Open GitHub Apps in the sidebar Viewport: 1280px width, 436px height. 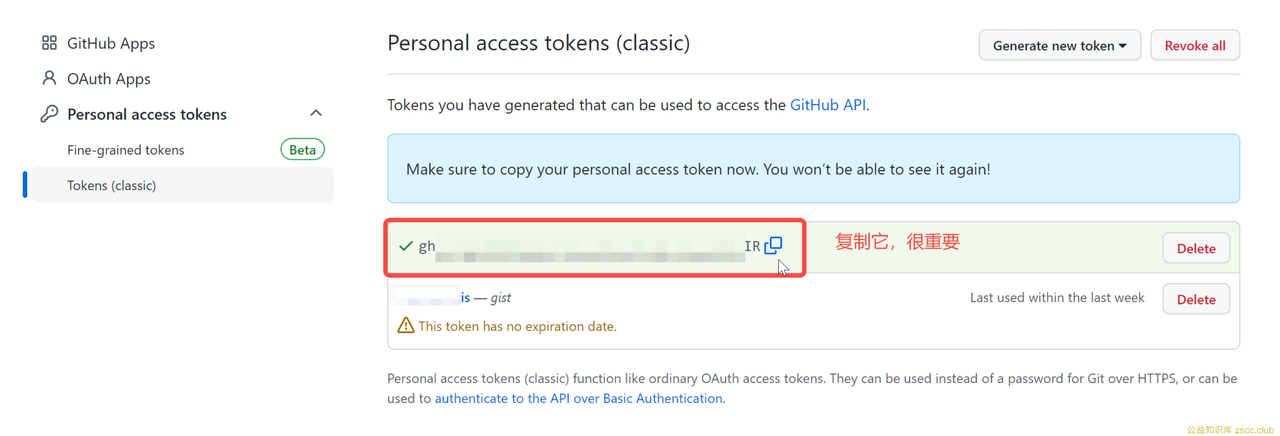111,43
